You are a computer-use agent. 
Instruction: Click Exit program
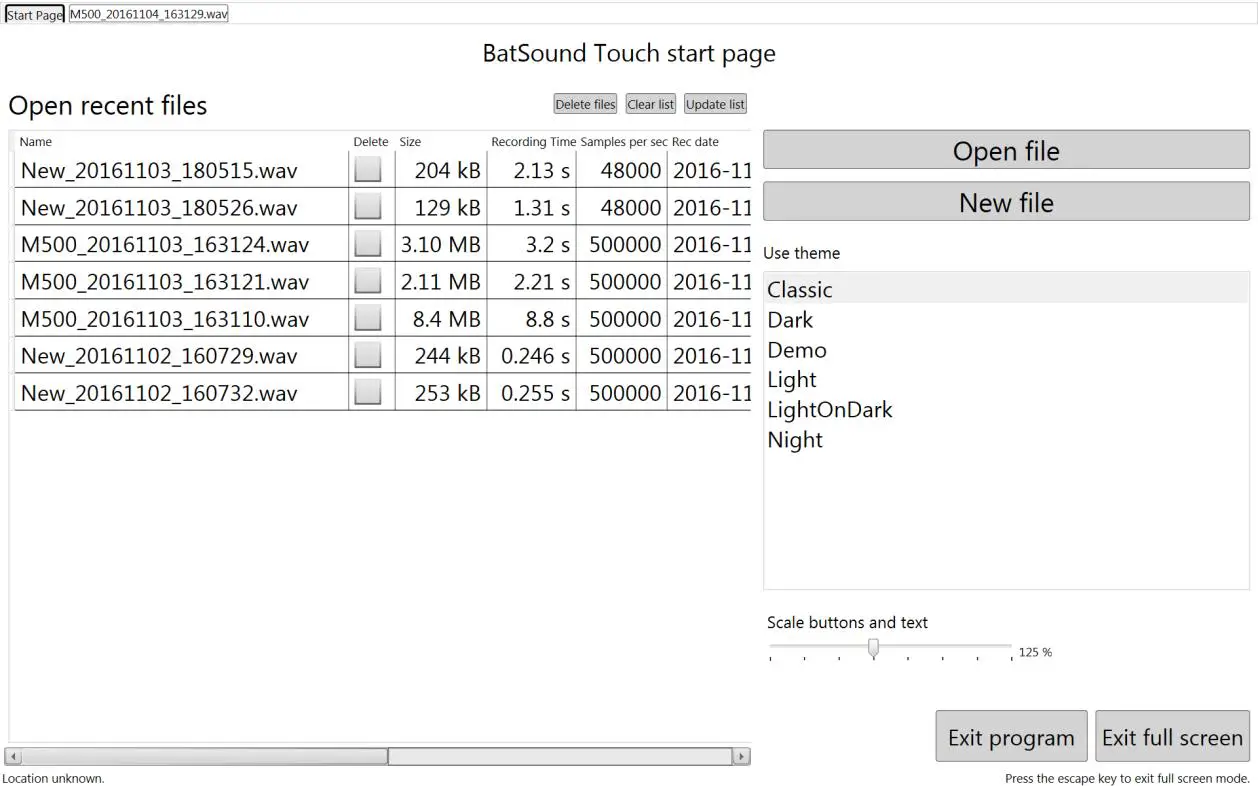pyautogui.click(x=1011, y=736)
